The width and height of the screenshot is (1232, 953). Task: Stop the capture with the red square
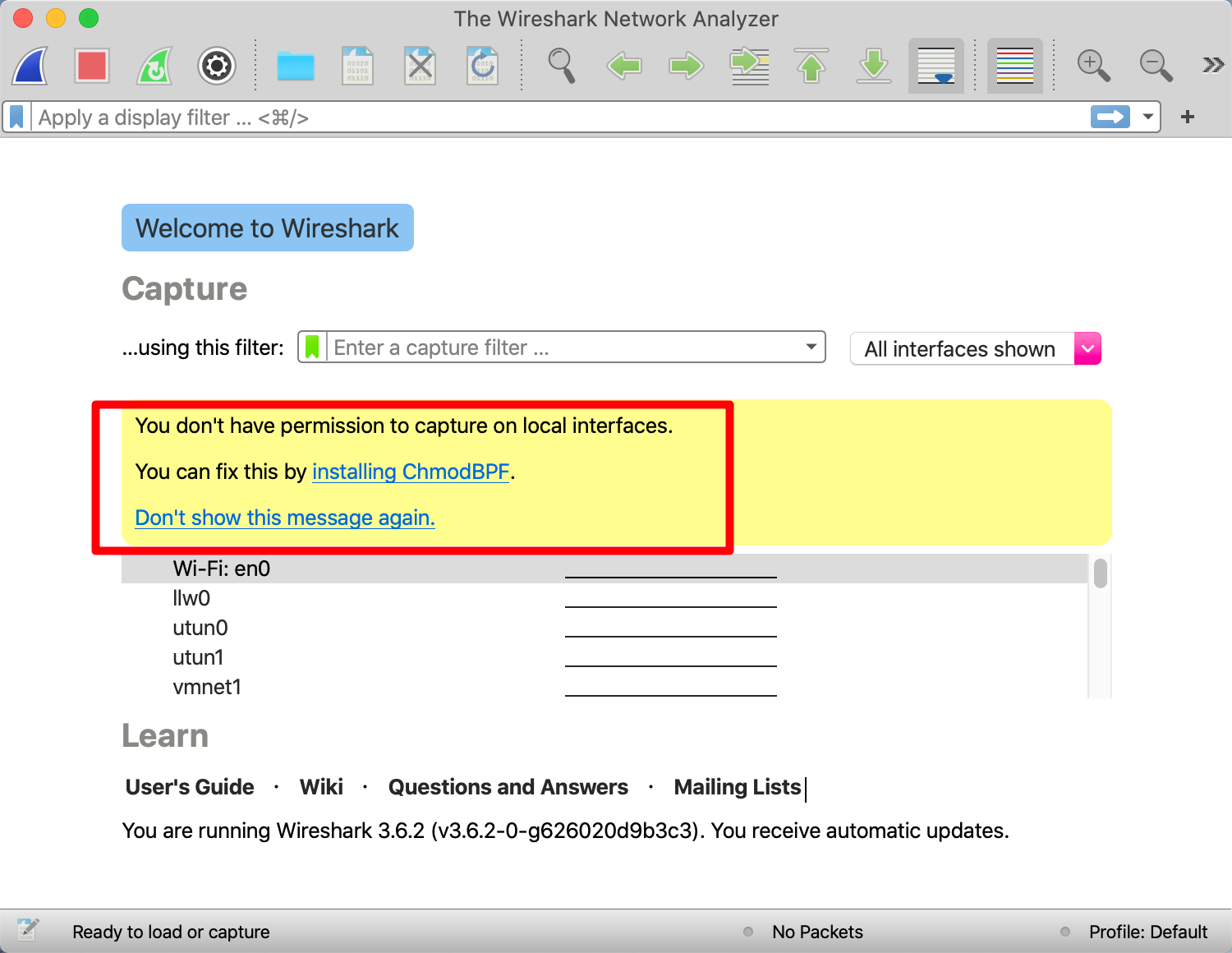click(92, 65)
